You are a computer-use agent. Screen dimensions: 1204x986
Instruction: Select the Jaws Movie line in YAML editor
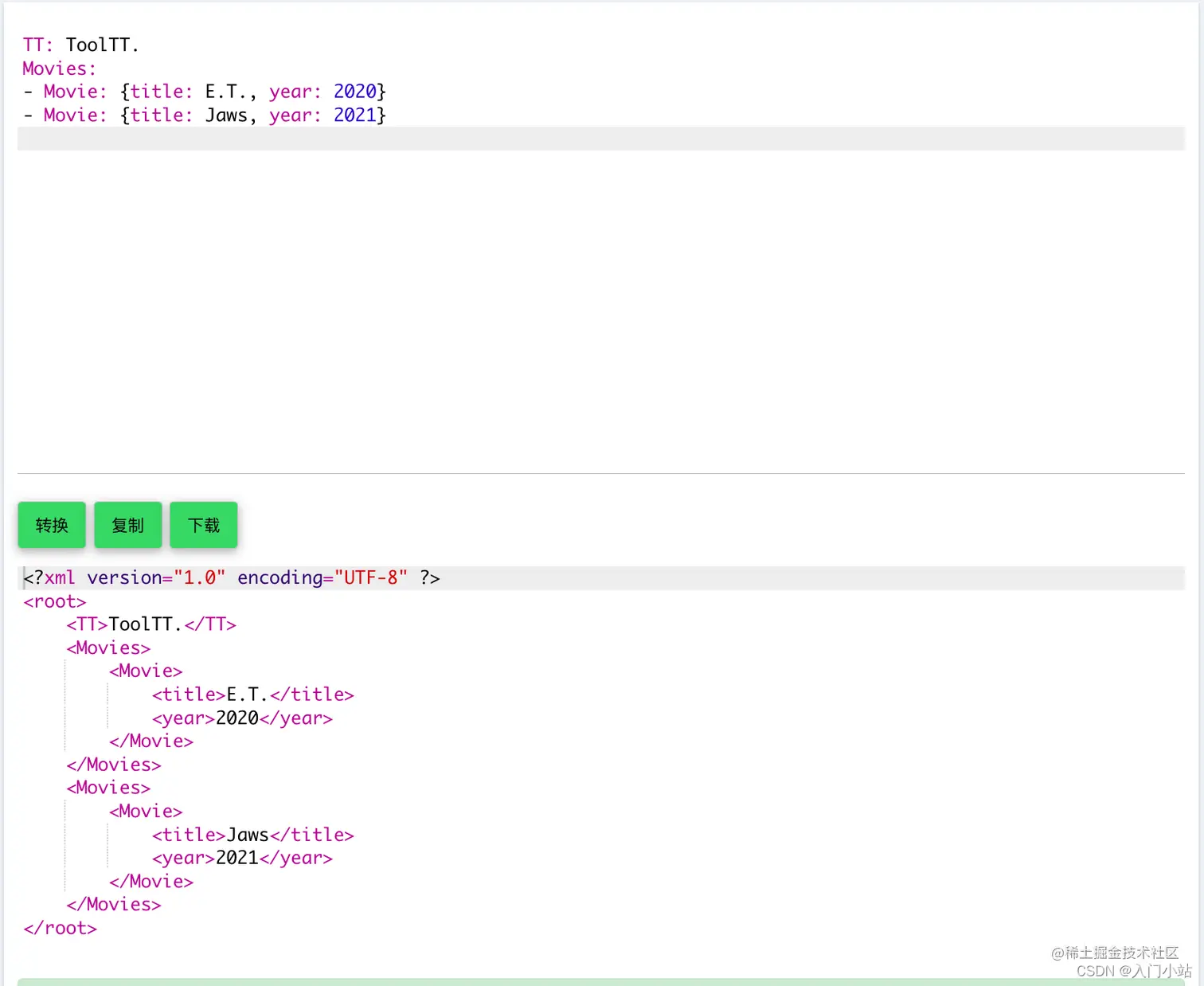click(x=205, y=115)
